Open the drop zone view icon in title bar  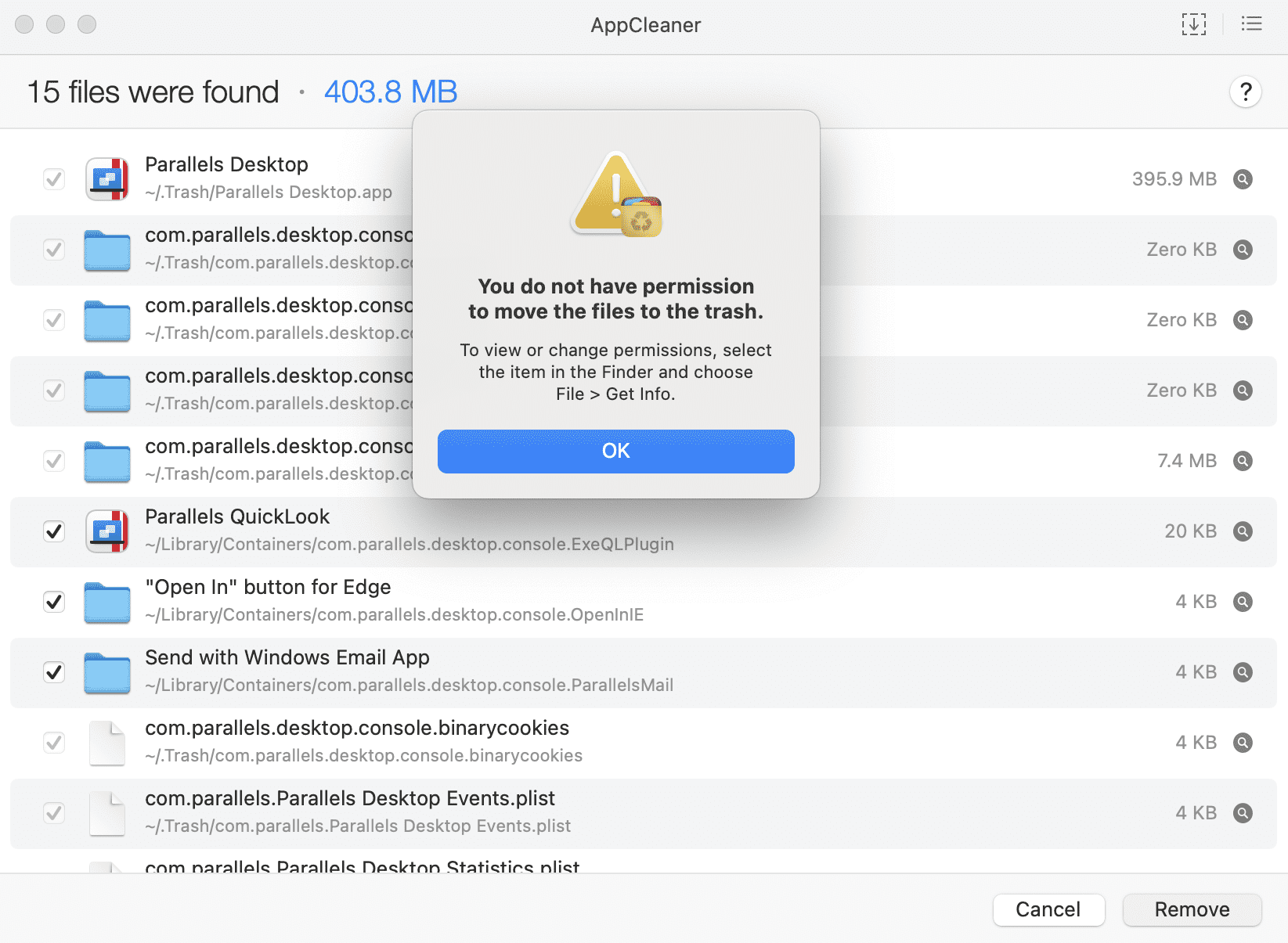point(1194,24)
